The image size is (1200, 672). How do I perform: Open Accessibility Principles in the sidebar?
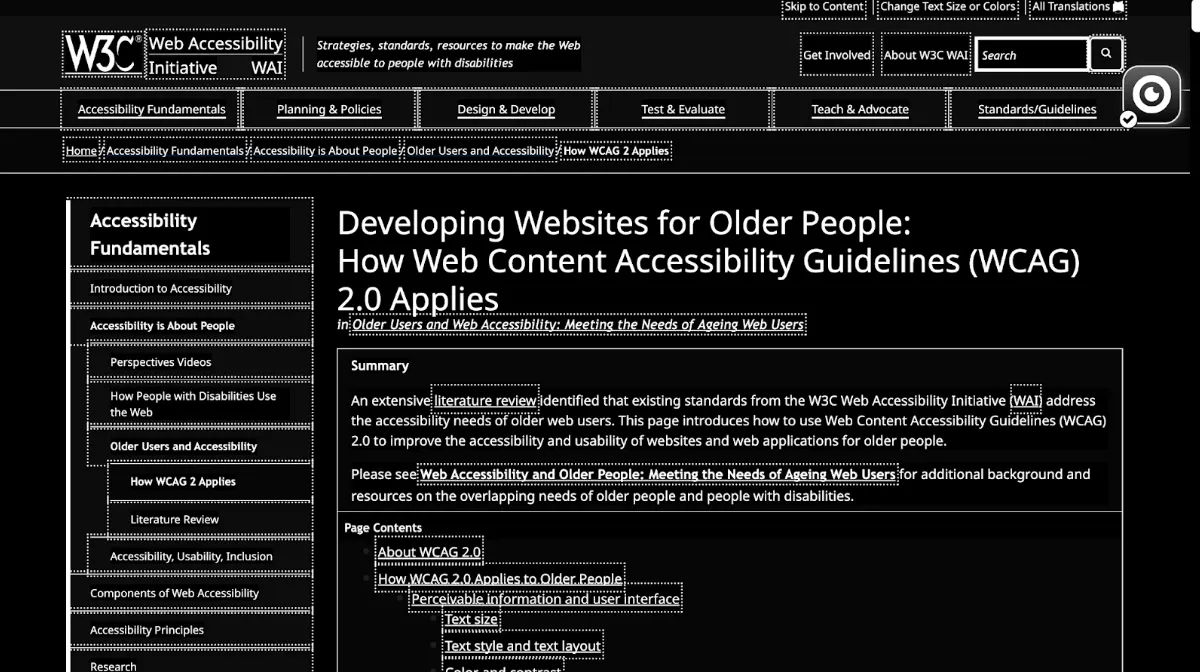[190, 630]
